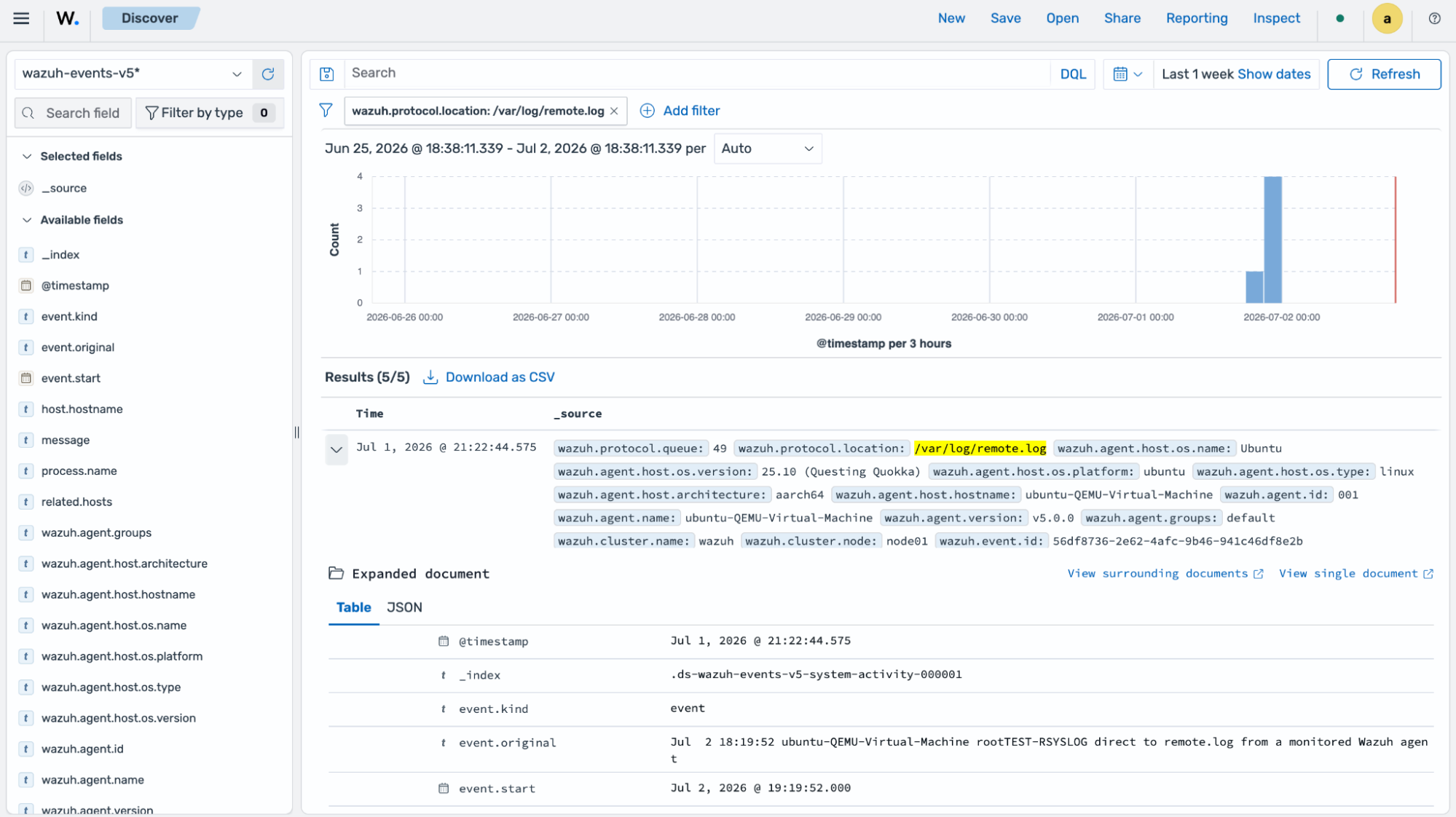The image size is (1456, 817).
Task: Click the process.name field type icon
Action: click(x=26, y=470)
